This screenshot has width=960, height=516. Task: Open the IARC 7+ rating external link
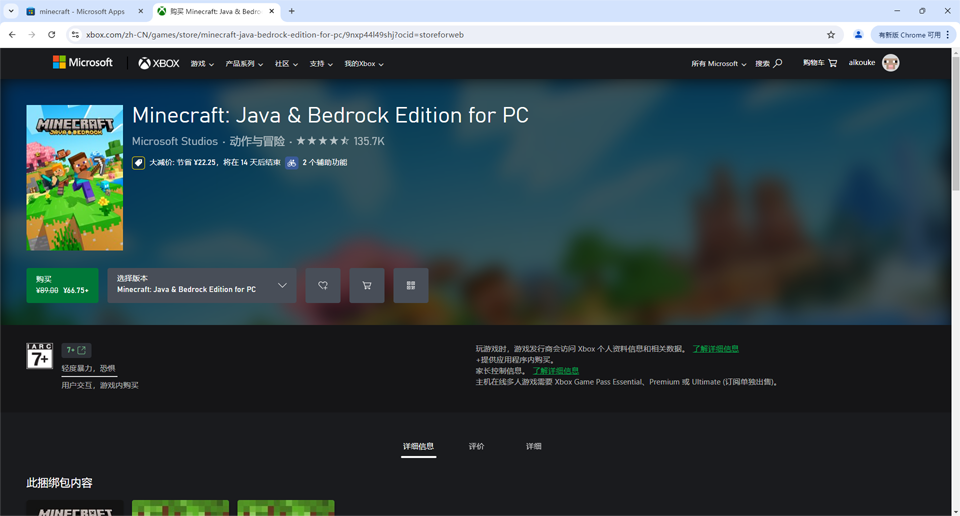tap(77, 350)
